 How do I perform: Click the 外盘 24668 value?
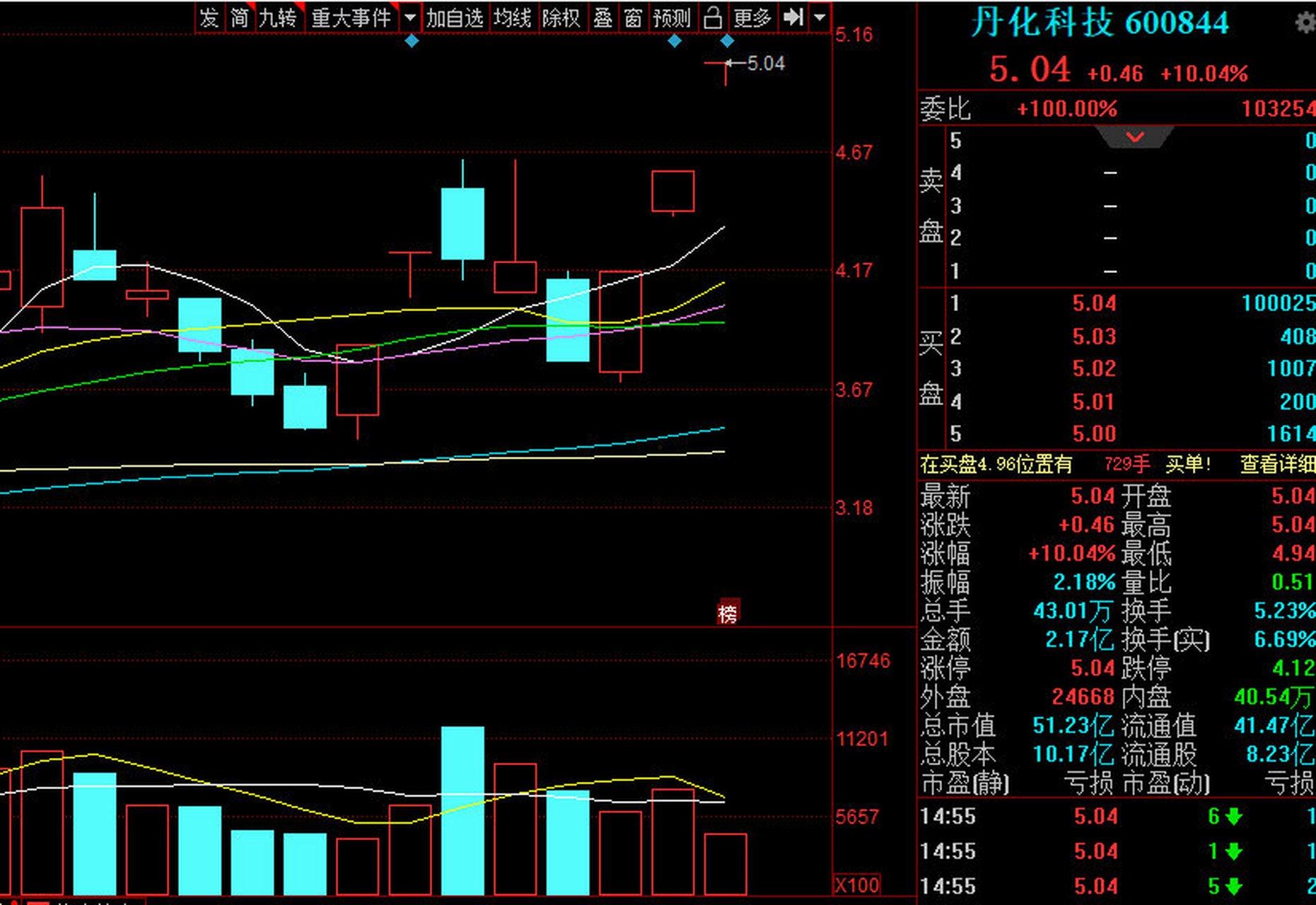1083,697
